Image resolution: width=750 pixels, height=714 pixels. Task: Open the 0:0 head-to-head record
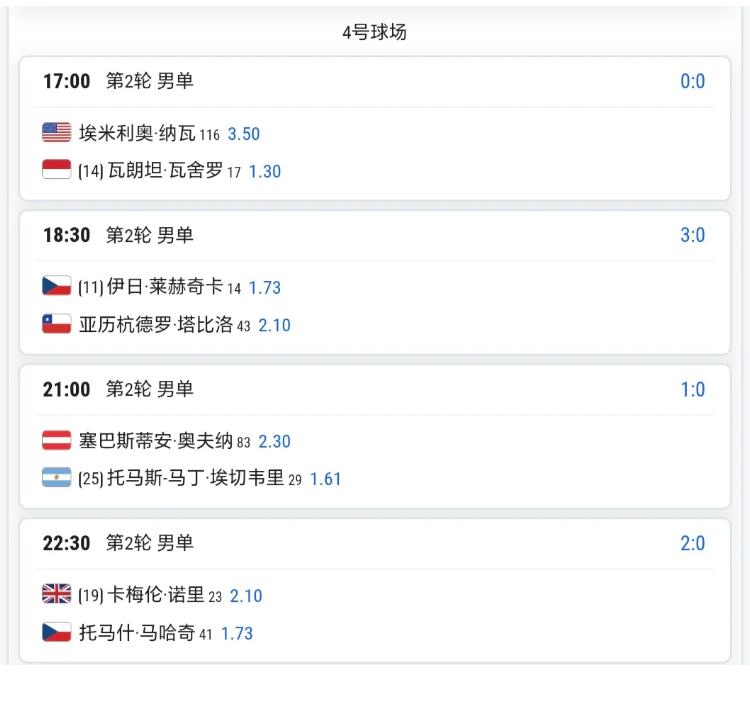click(693, 81)
